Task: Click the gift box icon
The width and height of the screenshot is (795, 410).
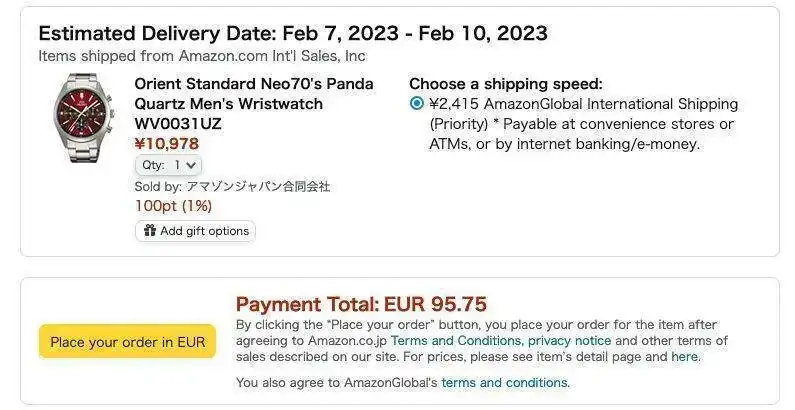Action: (150, 231)
